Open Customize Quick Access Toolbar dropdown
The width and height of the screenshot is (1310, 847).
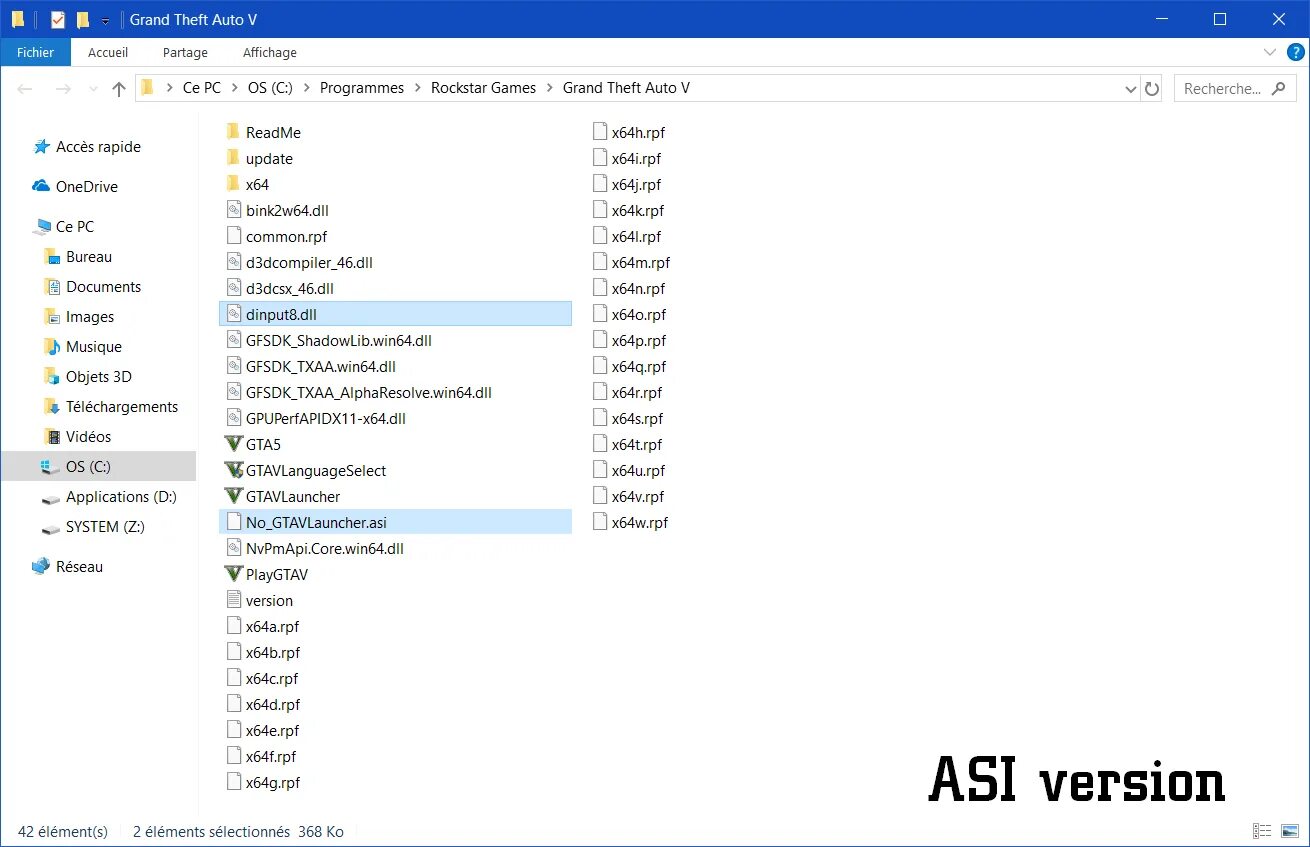105,20
